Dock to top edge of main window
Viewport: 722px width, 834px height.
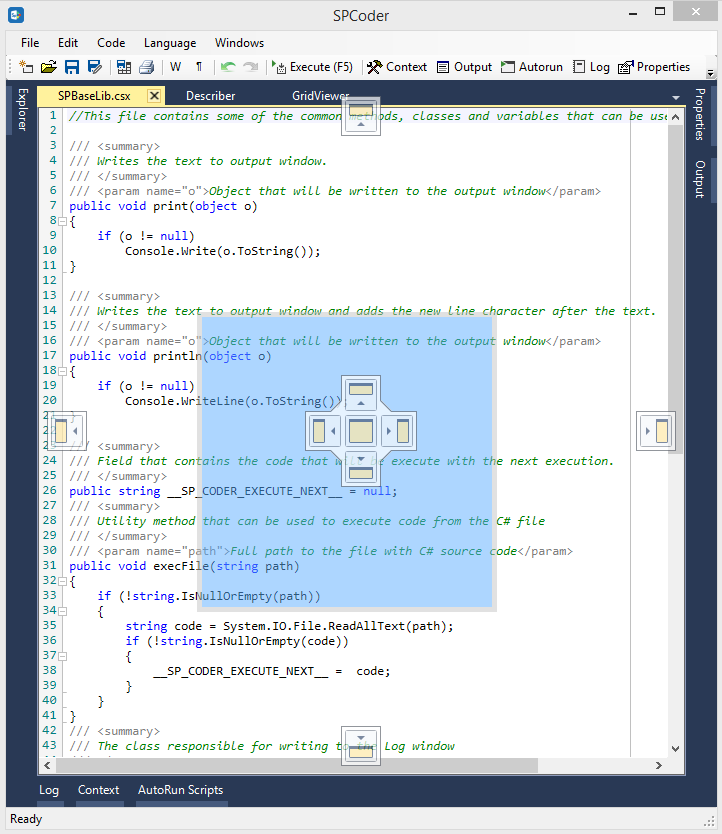[x=361, y=116]
